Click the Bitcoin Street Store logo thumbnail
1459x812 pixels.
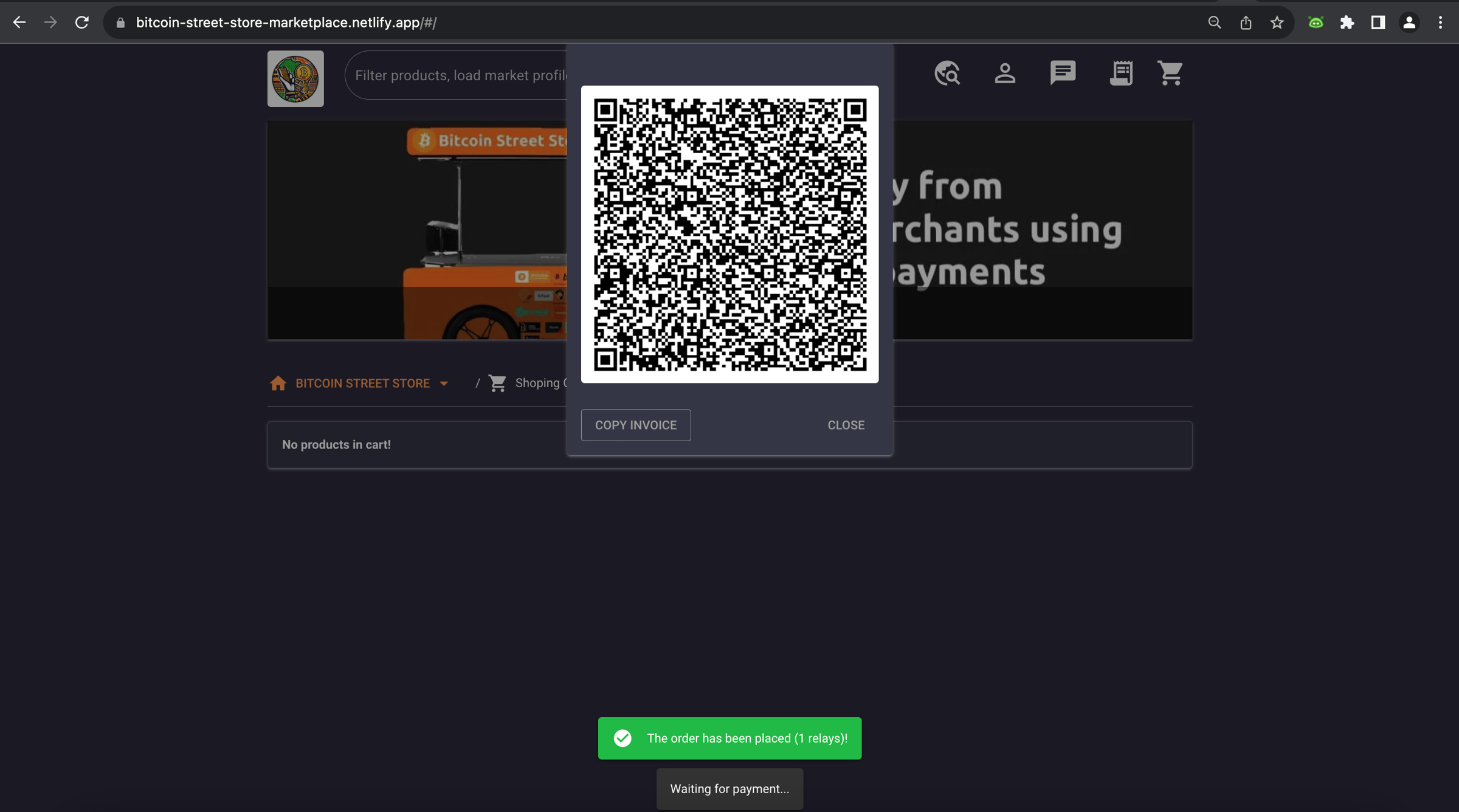(x=295, y=78)
